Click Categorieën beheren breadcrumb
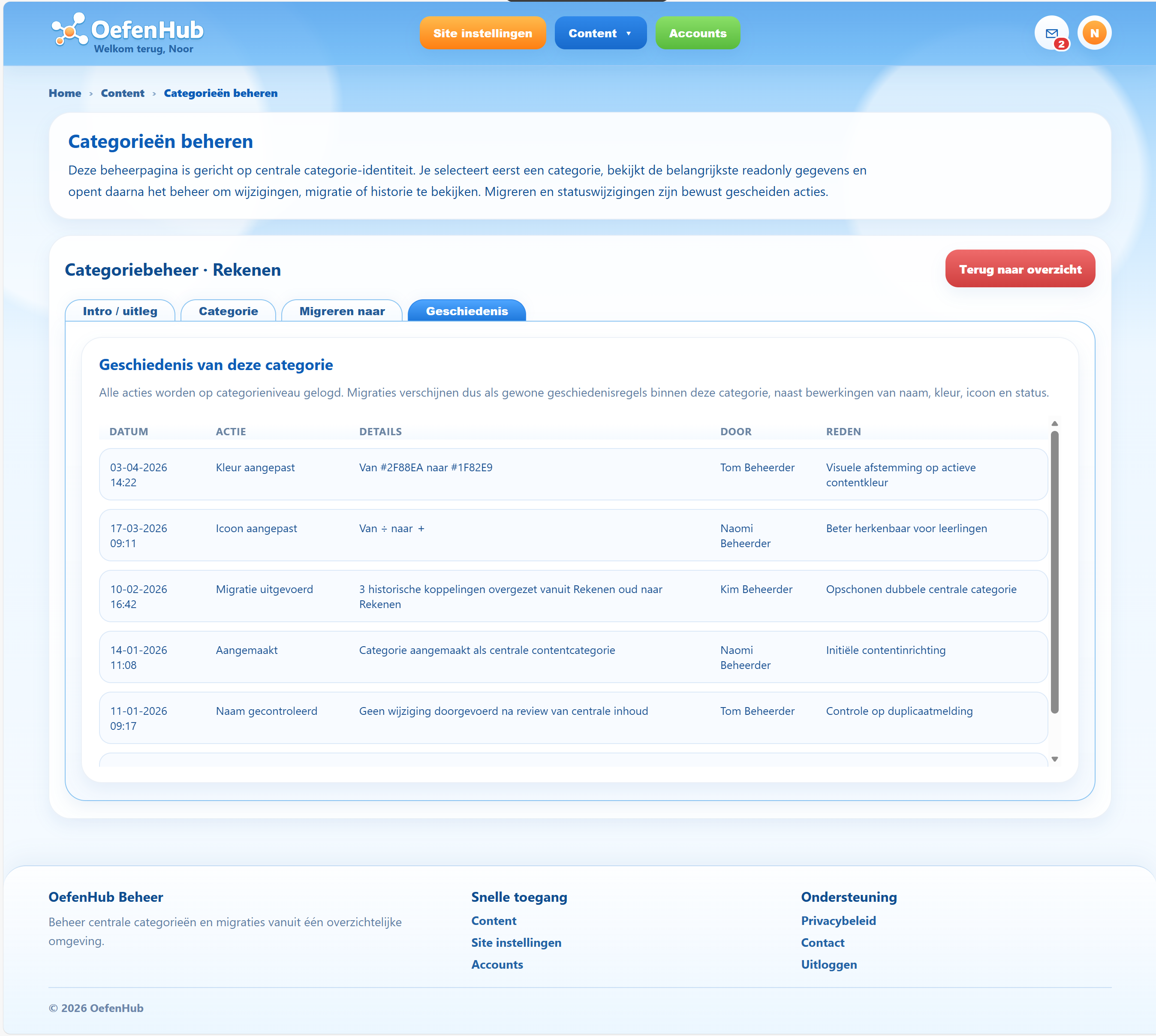 tap(221, 93)
